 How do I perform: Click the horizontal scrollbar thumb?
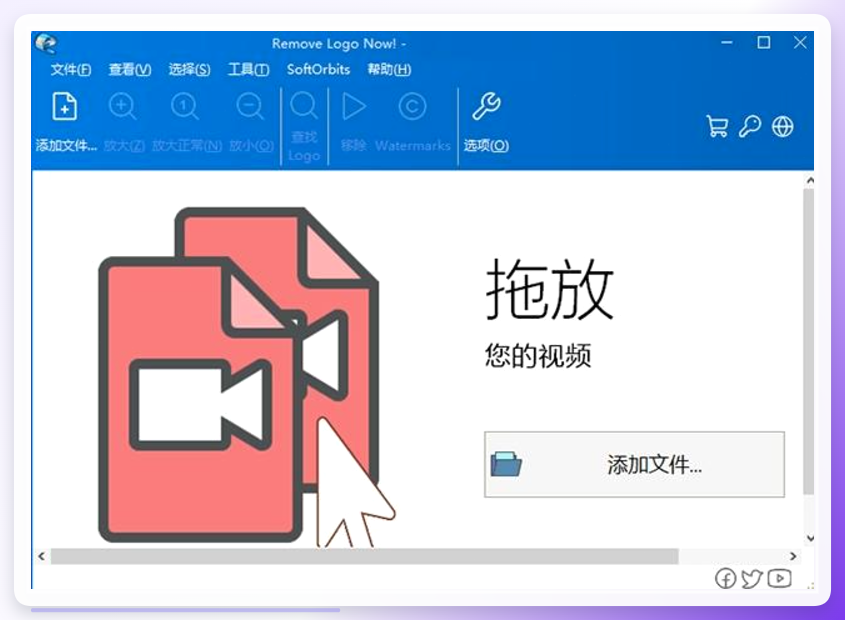(364, 556)
